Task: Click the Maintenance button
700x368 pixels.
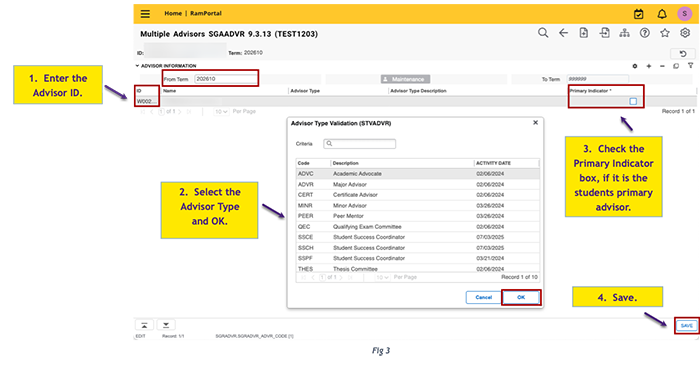Action: 405,79
